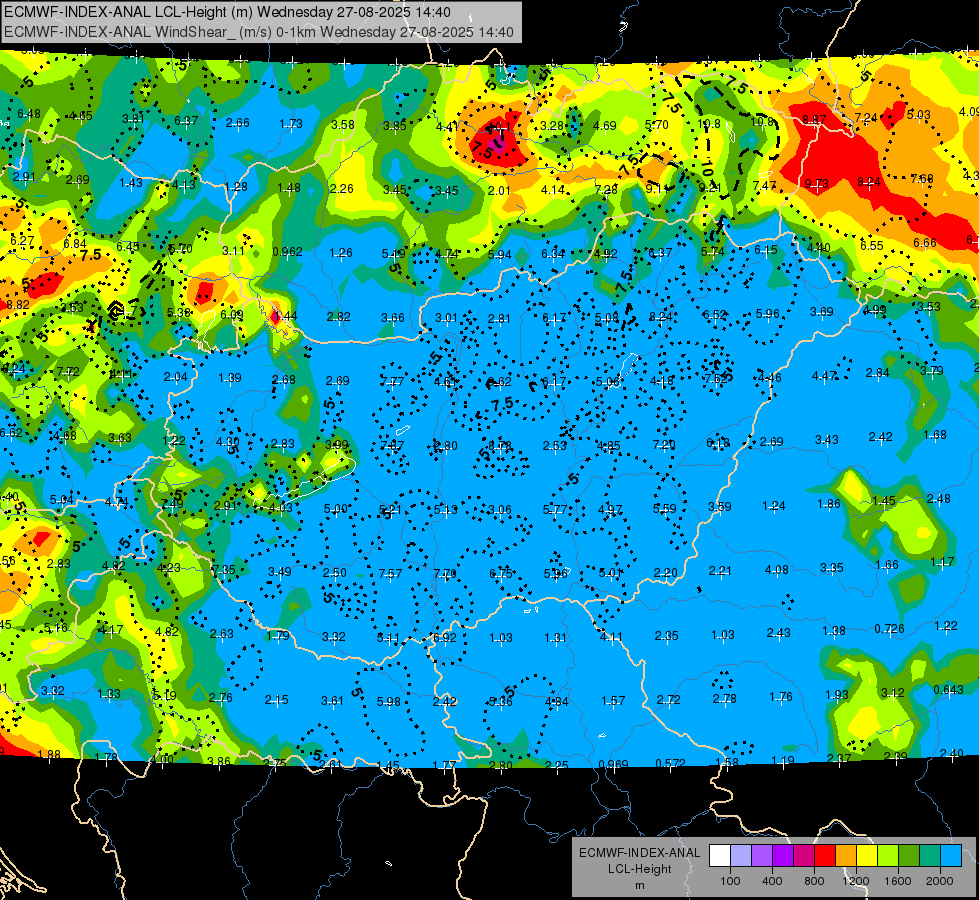The image size is (979, 900).
Task: Click the grid value 3.11
Action: click(x=234, y=250)
